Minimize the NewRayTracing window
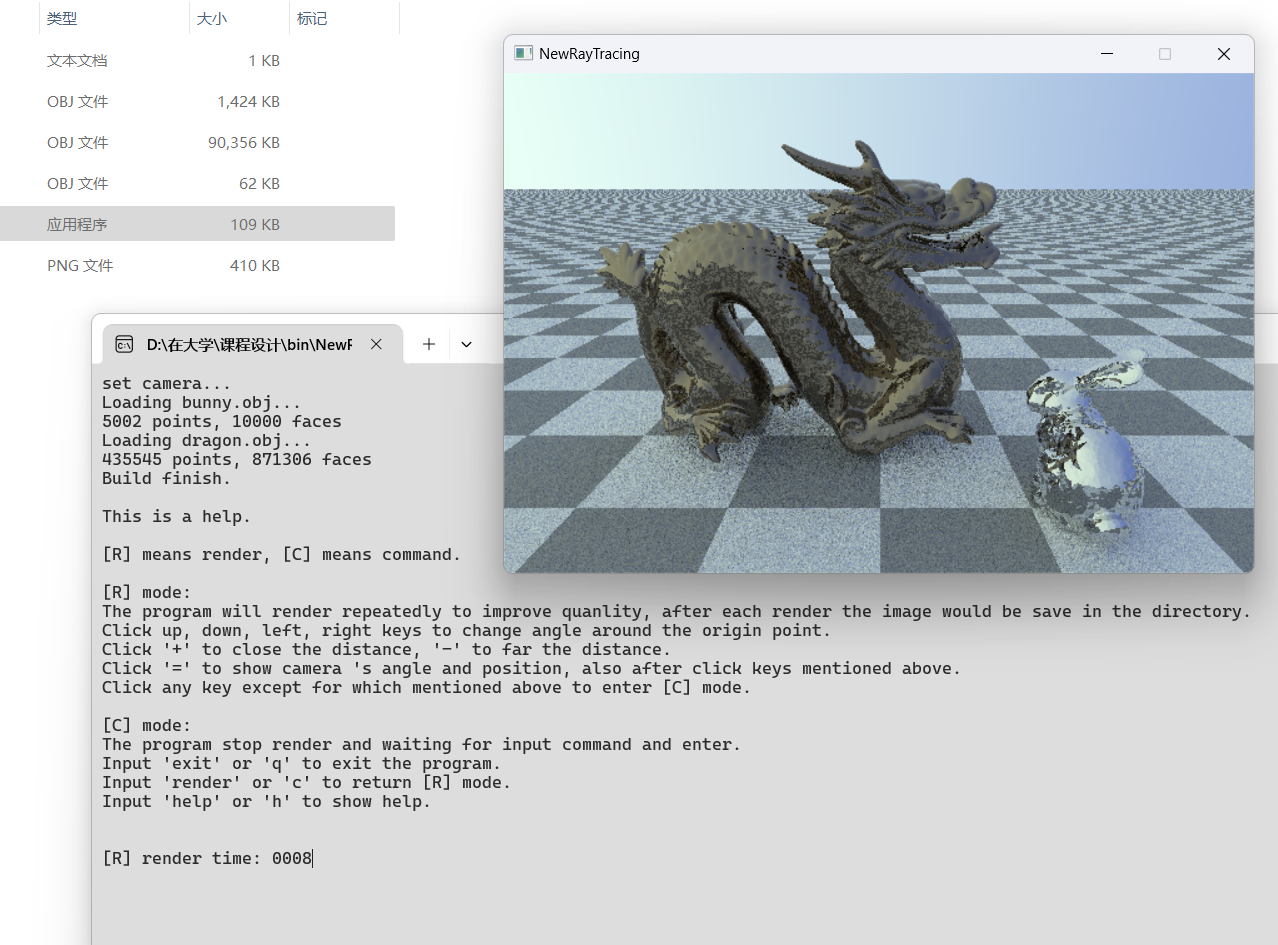Image resolution: width=1278 pixels, height=945 pixels. click(1107, 54)
